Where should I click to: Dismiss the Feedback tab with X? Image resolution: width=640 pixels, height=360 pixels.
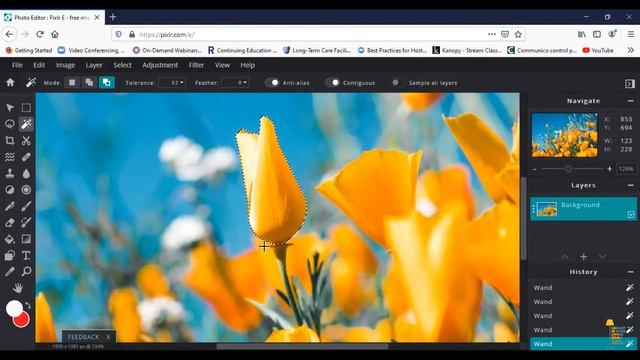[x=108, y=337]
